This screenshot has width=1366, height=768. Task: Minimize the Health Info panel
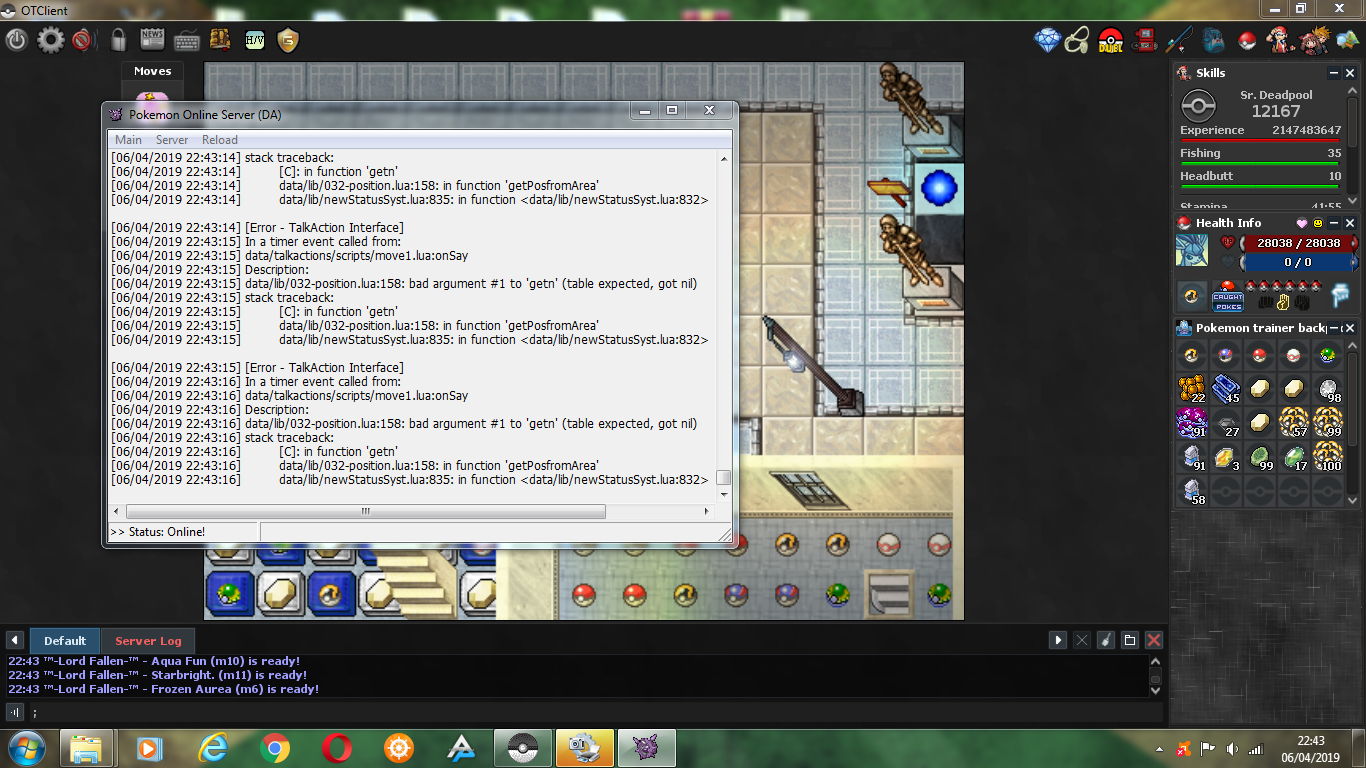pyautogui.click(x=1334, y=223)
